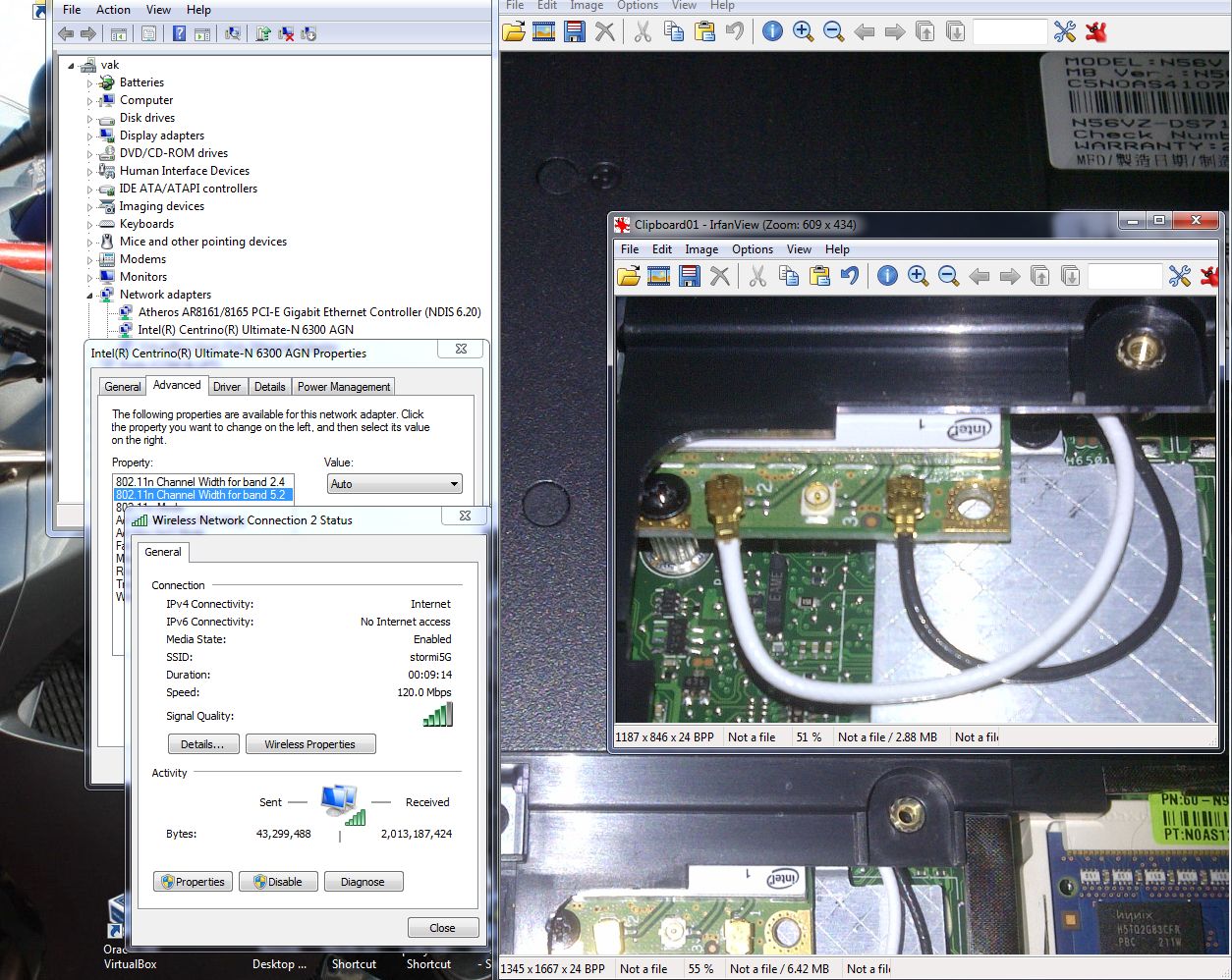The image size is (1232, 980).
Task: Click SSID value stormi5G
Action: click(x=430, y=657)
